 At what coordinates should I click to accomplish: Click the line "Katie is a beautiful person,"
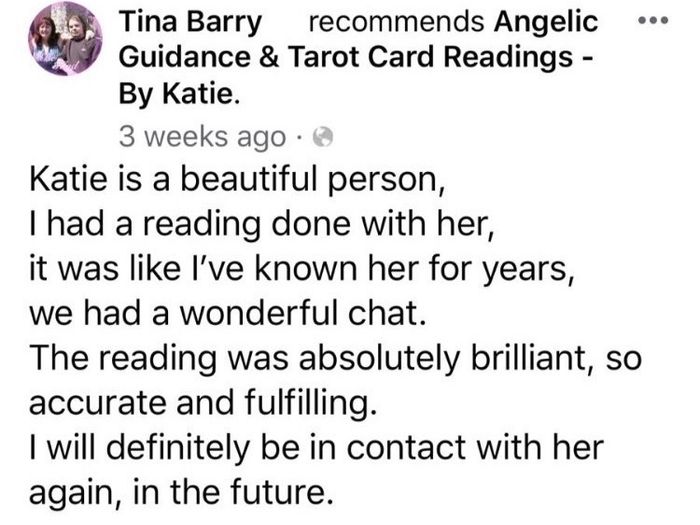[x=238, y=179]
